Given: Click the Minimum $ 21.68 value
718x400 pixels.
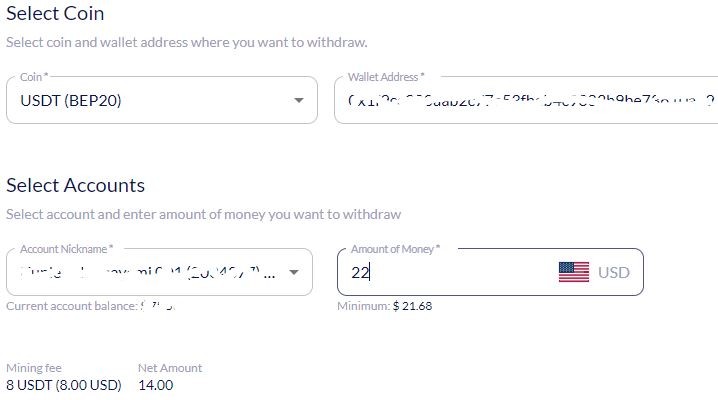Looking at the screenshot, I should [412, 306].
